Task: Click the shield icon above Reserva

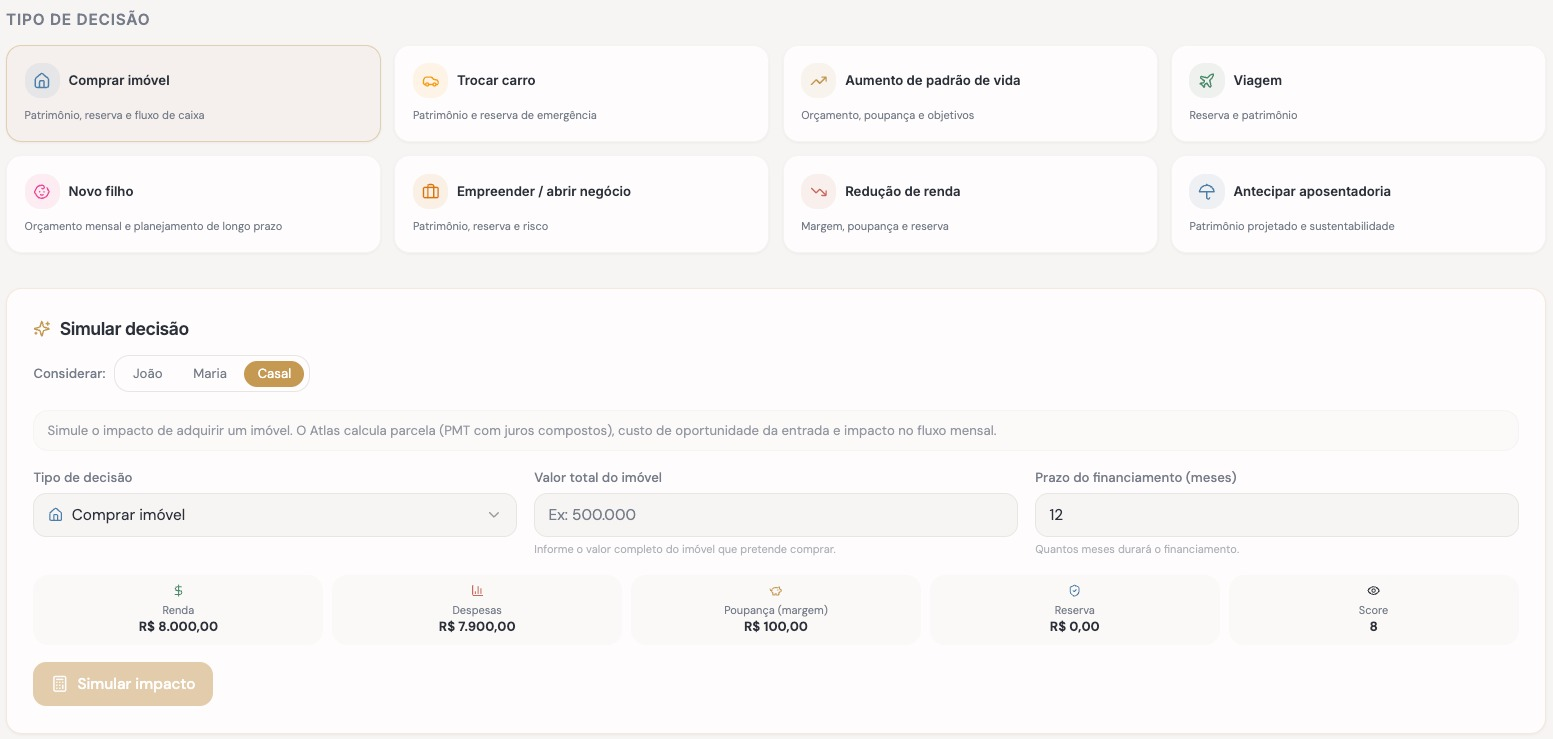Action: tap(1075, 591)
